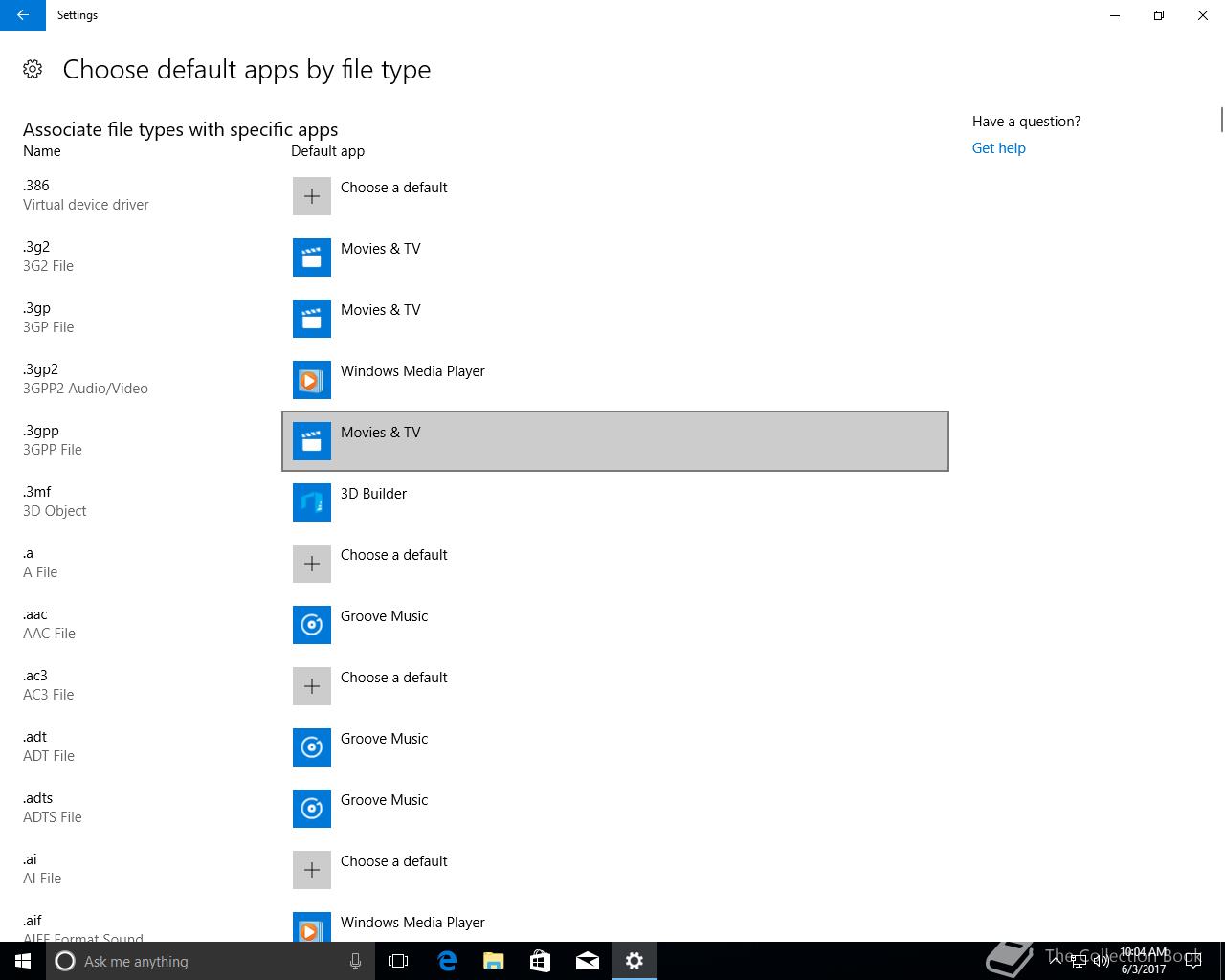Click the plus icon for .a file
This screenshot has width=1225, height=980.
(x=312, y=564)
